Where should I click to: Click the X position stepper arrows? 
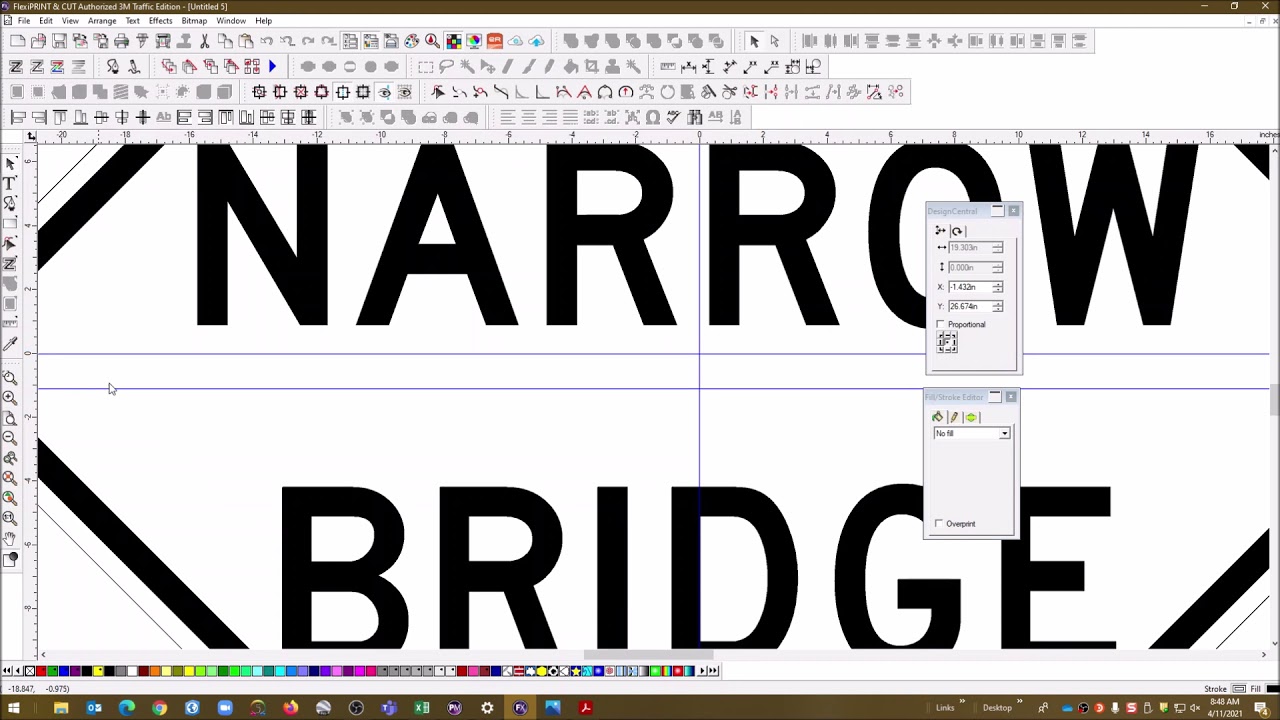(997, 287)
